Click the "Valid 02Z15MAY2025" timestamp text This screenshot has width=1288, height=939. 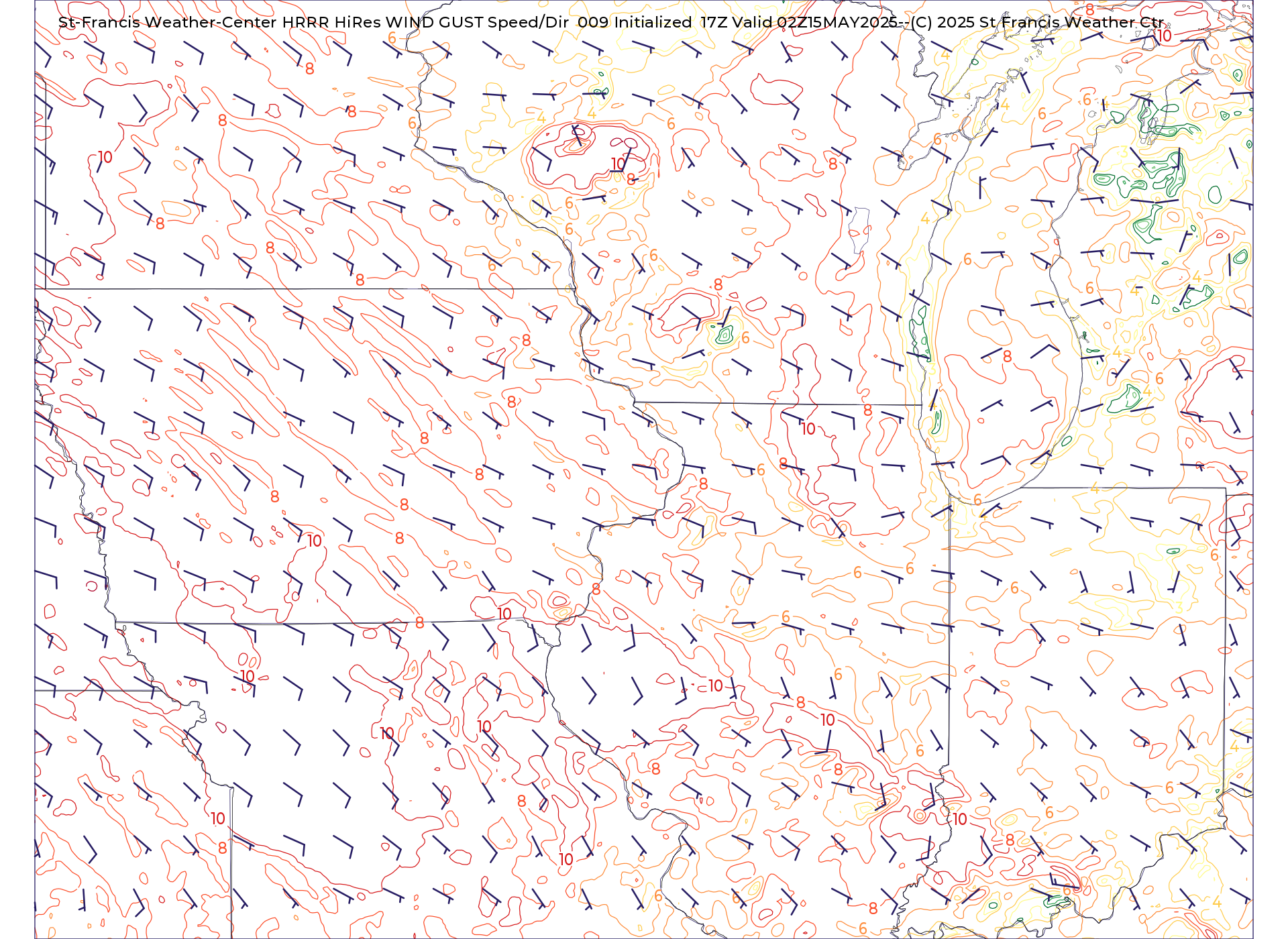(814, 22)
